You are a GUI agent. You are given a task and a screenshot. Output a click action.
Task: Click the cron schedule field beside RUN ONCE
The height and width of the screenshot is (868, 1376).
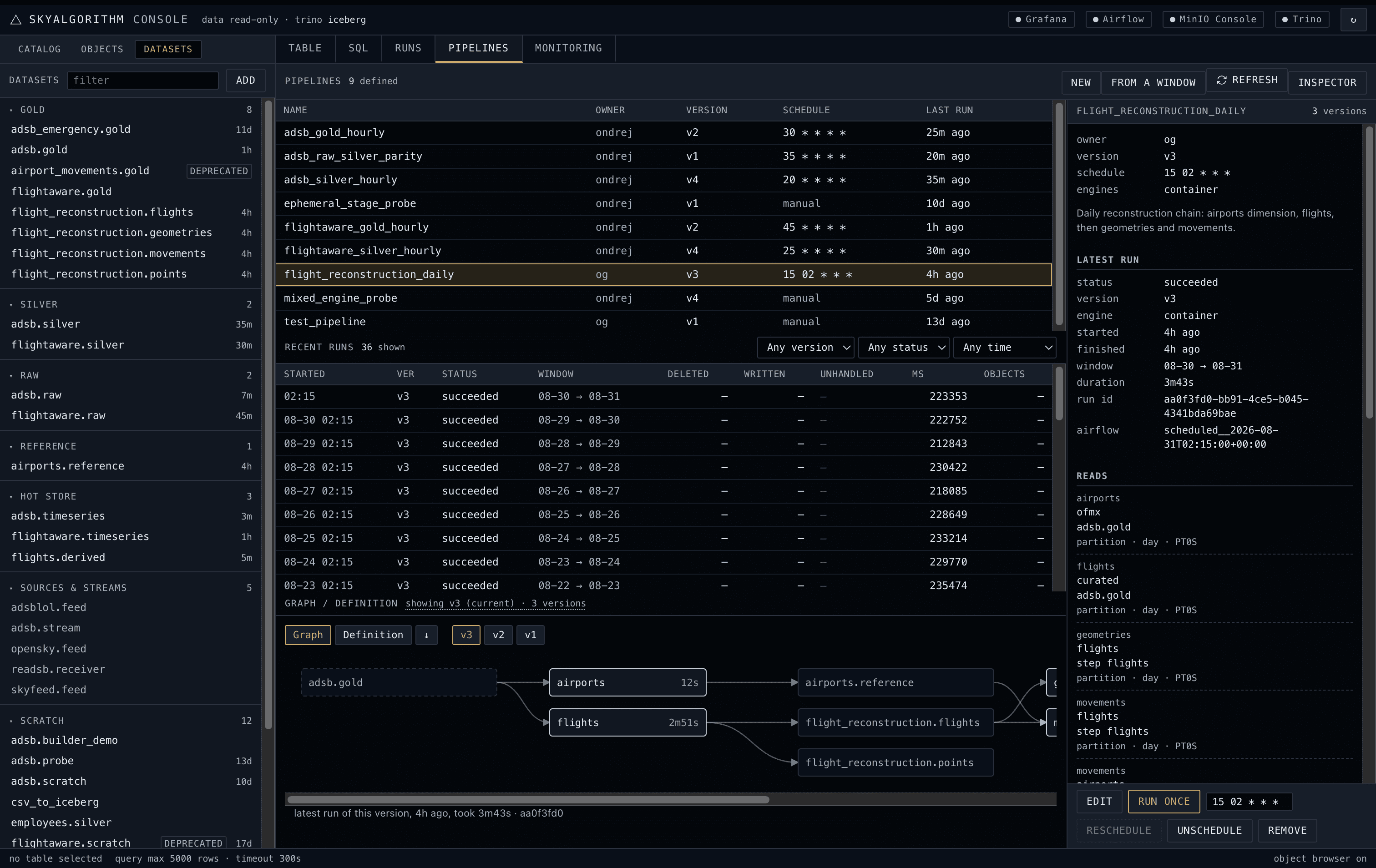[x=1249, y=801]
